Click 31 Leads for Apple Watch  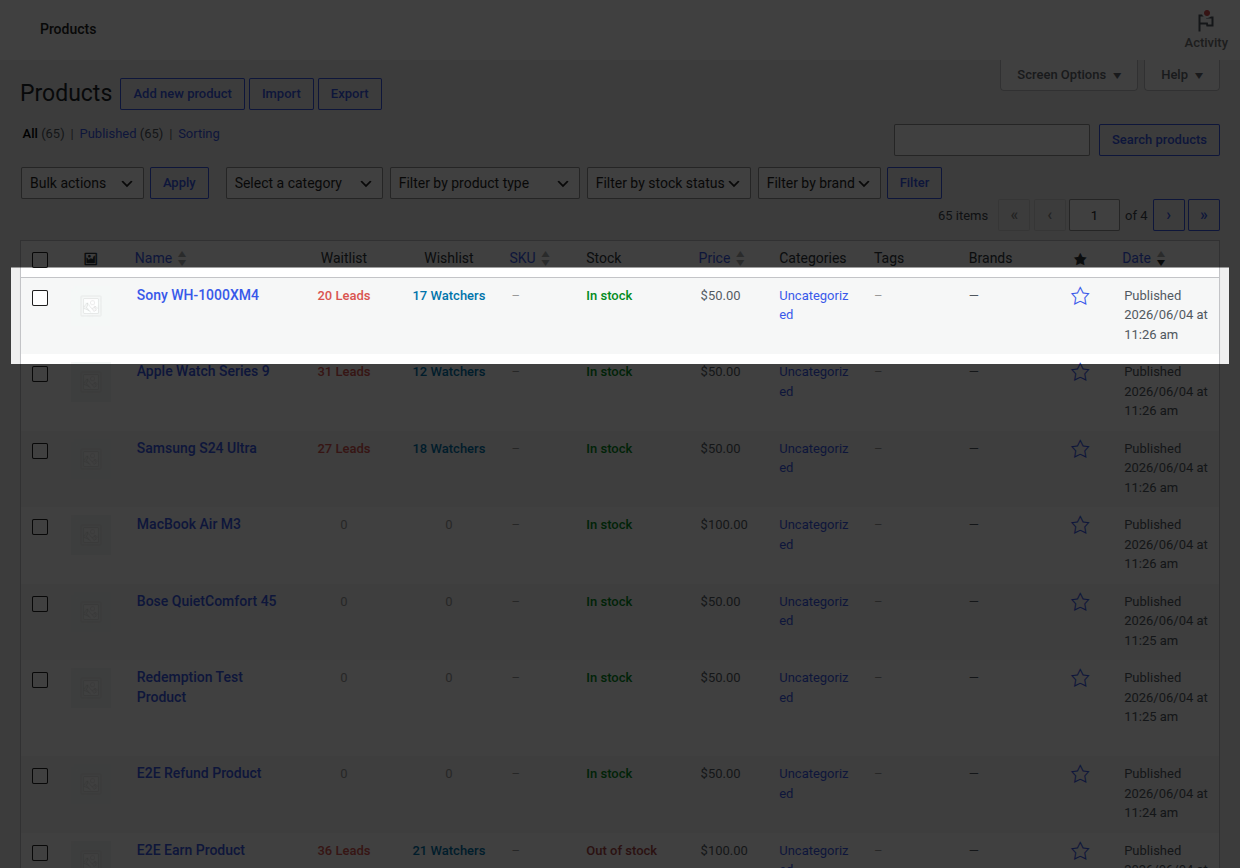tap(344, 372)
